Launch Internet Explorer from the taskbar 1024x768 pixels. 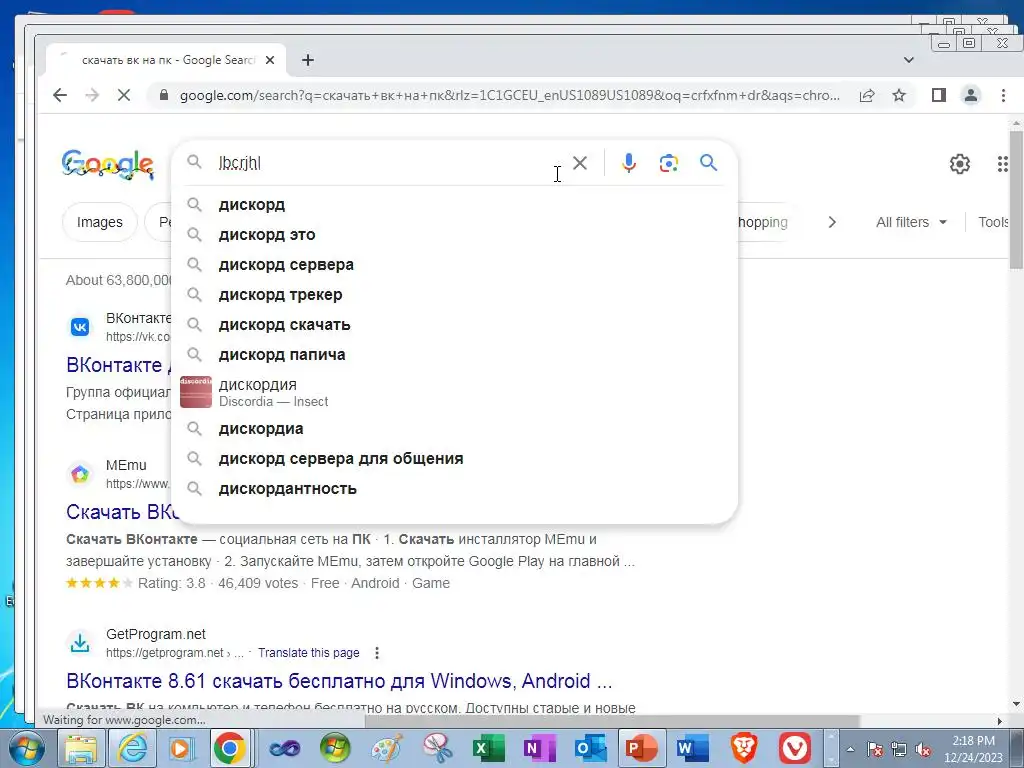pos(133,748)
